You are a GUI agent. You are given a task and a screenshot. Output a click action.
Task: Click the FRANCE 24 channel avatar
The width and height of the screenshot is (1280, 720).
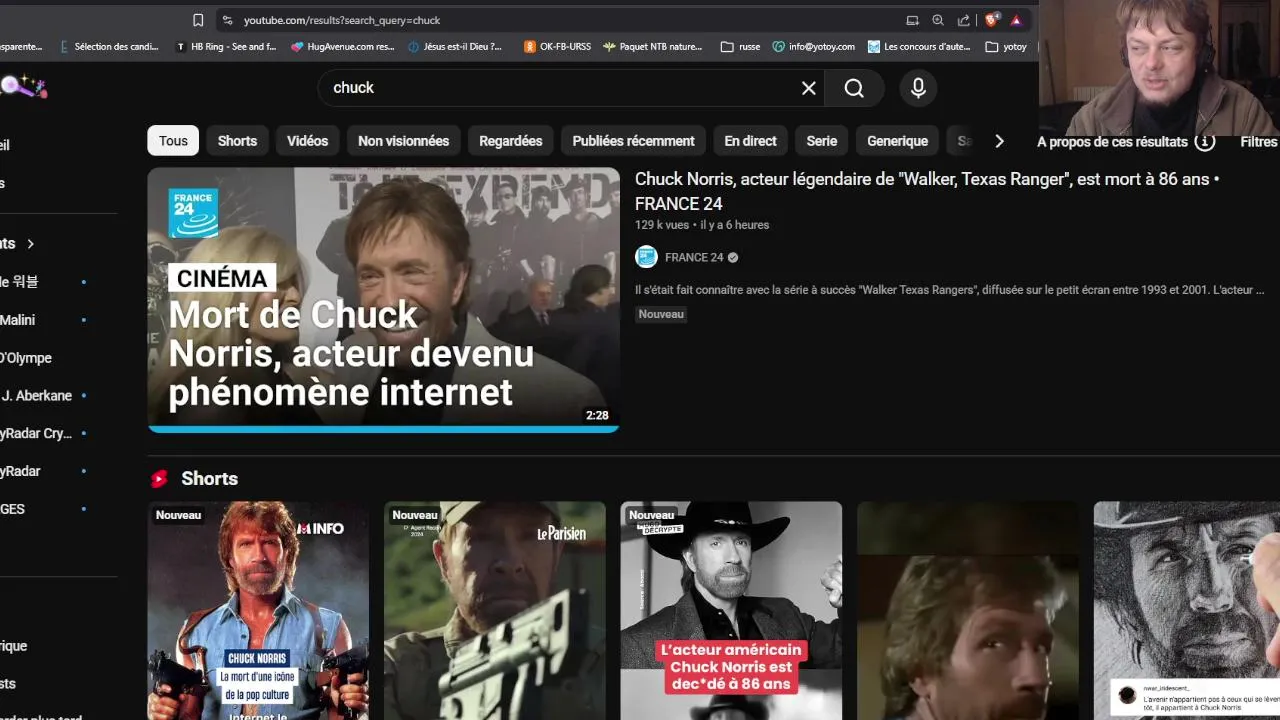pos(647,257)
